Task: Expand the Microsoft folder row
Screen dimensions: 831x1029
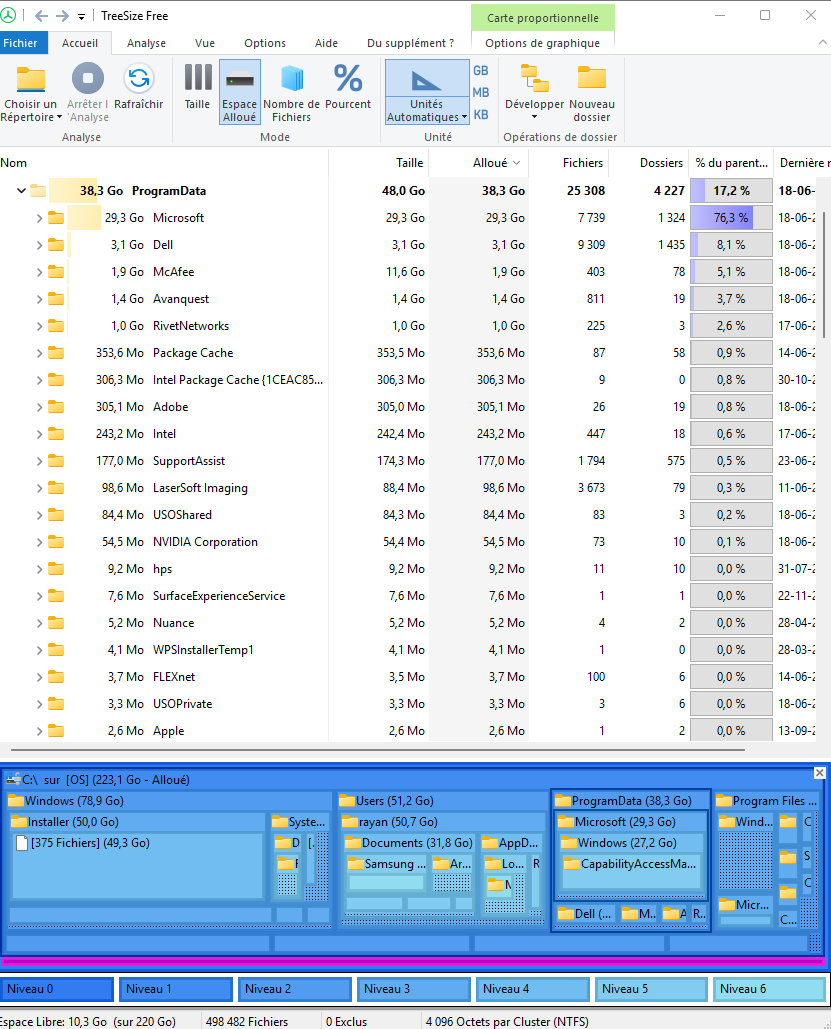Action: tap(39, 219)
